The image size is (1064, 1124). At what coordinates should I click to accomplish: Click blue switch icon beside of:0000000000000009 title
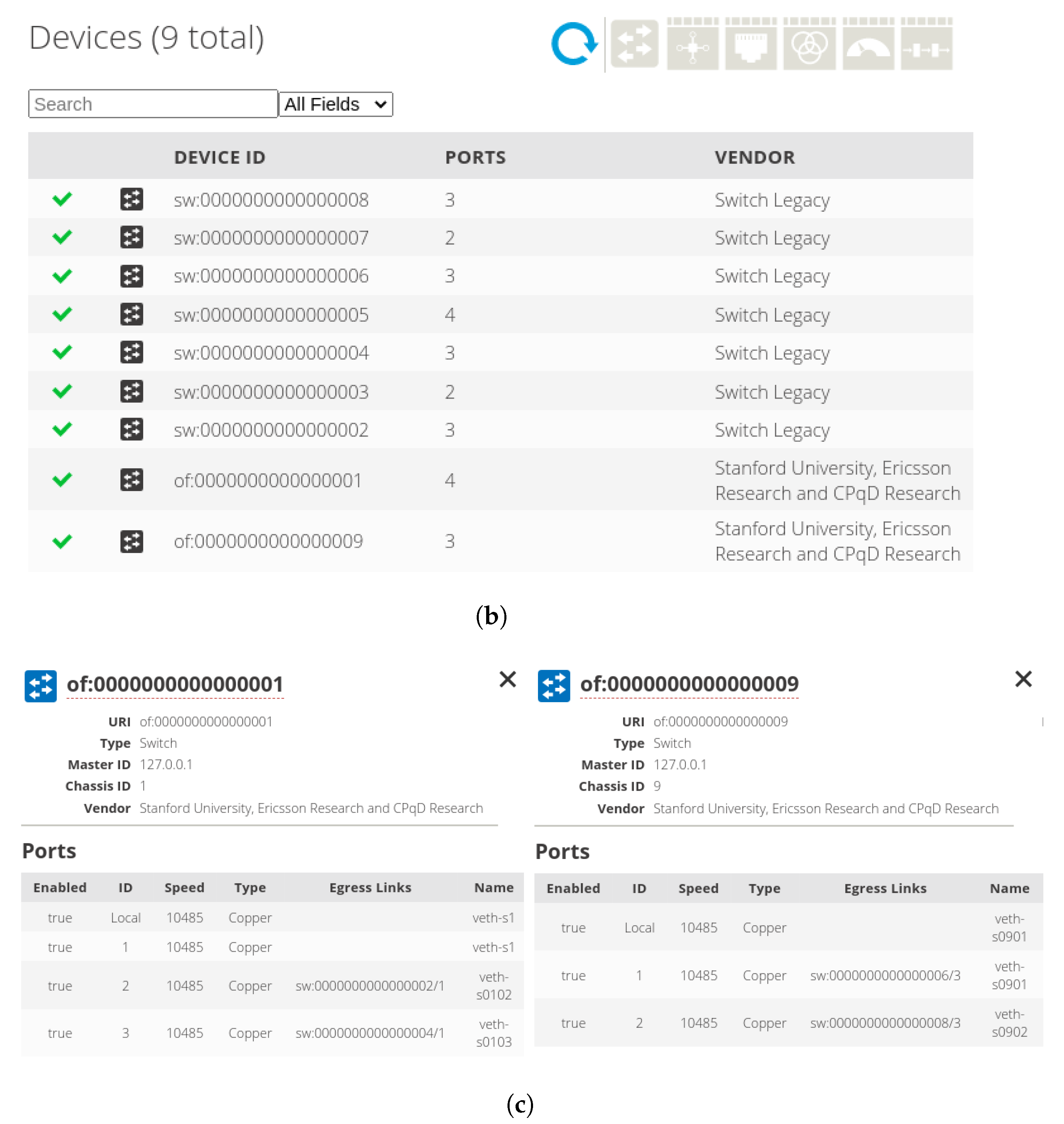554,686
